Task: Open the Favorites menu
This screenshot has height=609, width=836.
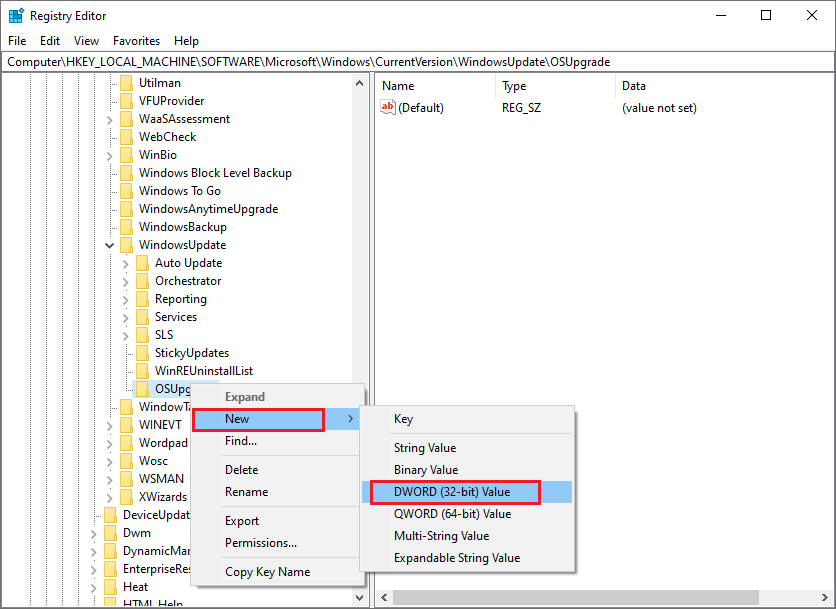Action: (136, 41)
